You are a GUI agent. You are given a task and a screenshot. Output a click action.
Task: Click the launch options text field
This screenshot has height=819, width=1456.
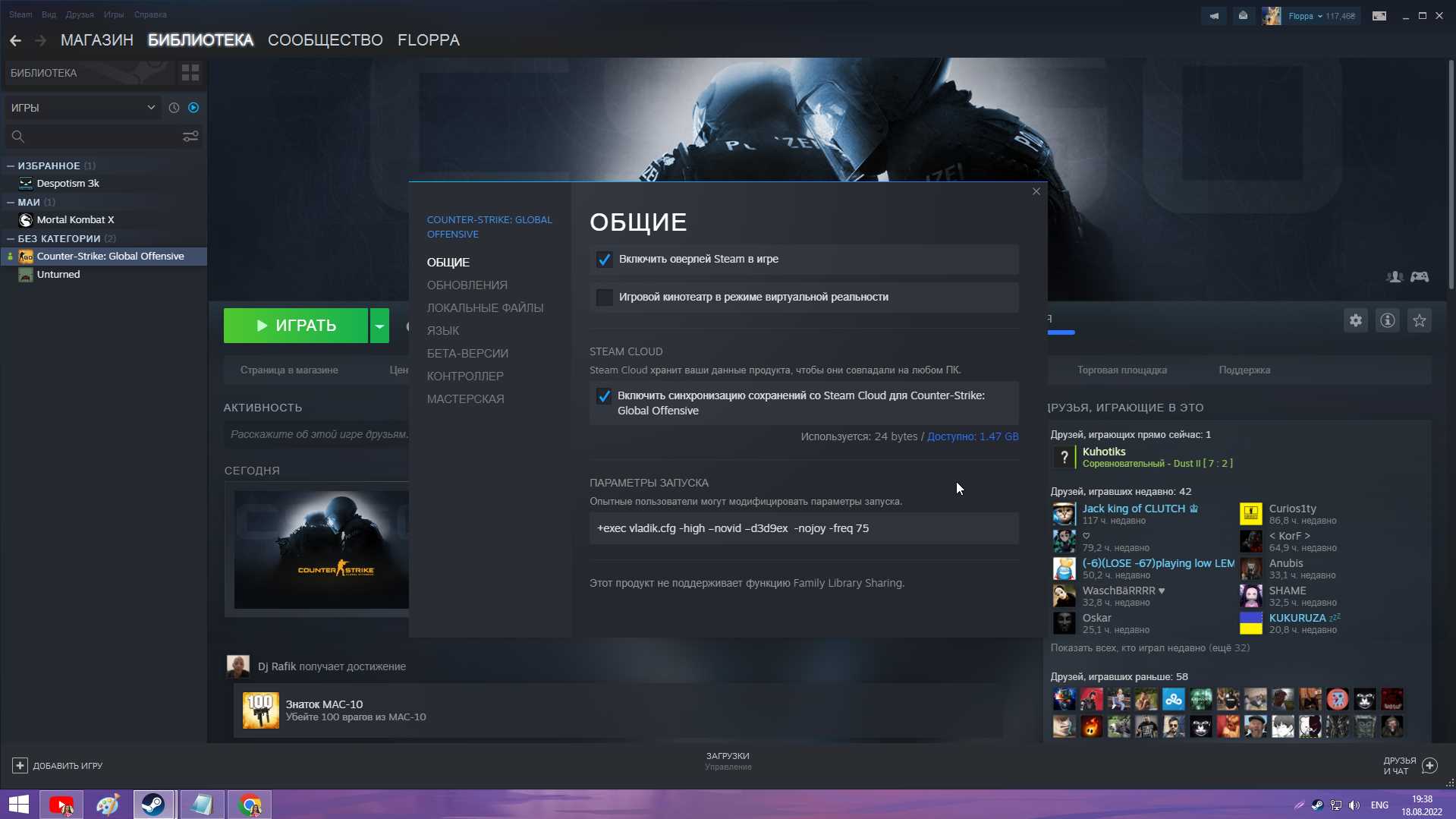(x=804, y=529)
